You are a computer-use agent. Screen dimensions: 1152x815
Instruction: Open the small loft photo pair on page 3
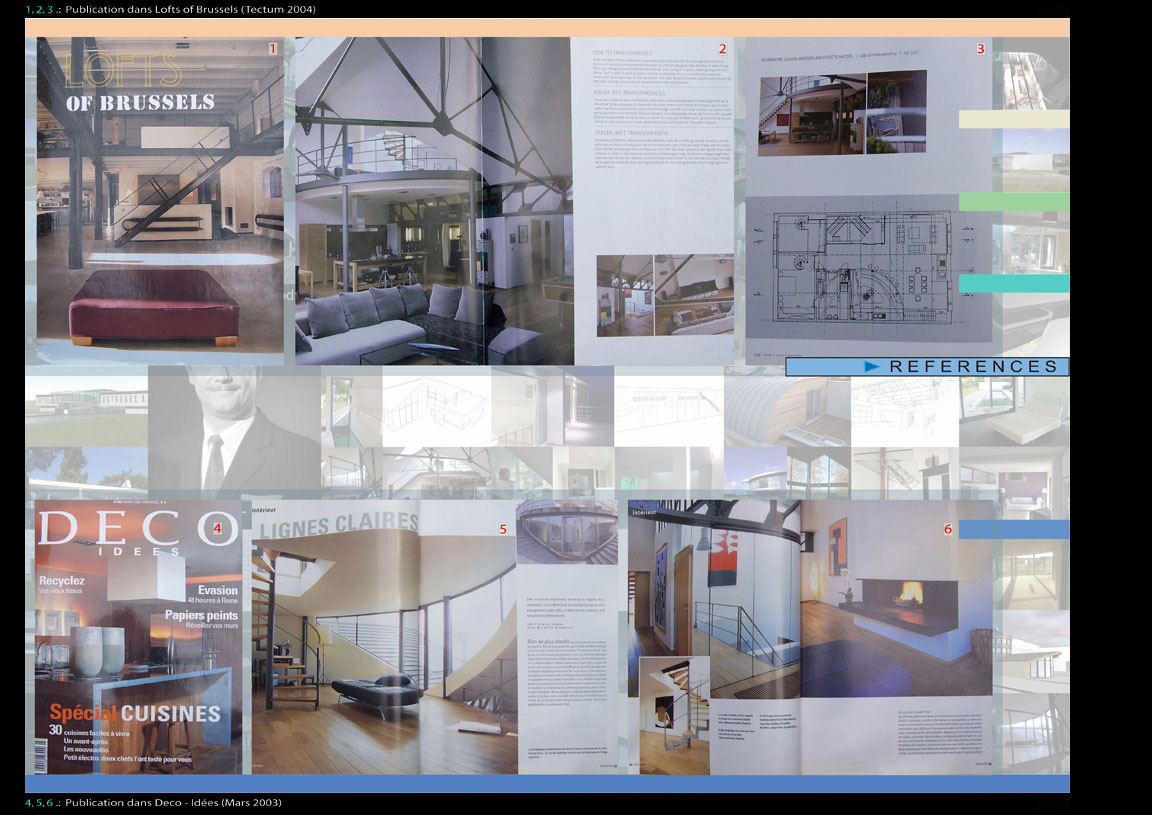click(842, 112)
